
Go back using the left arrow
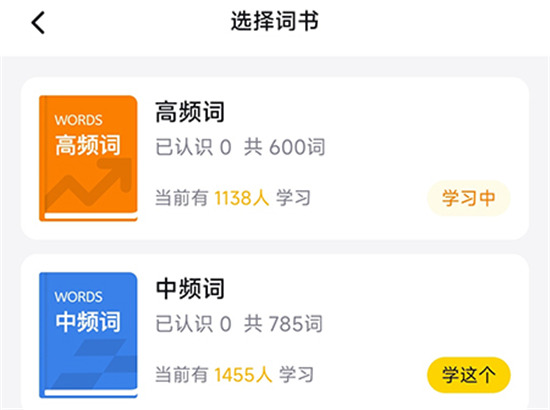(x=38, y=22)
